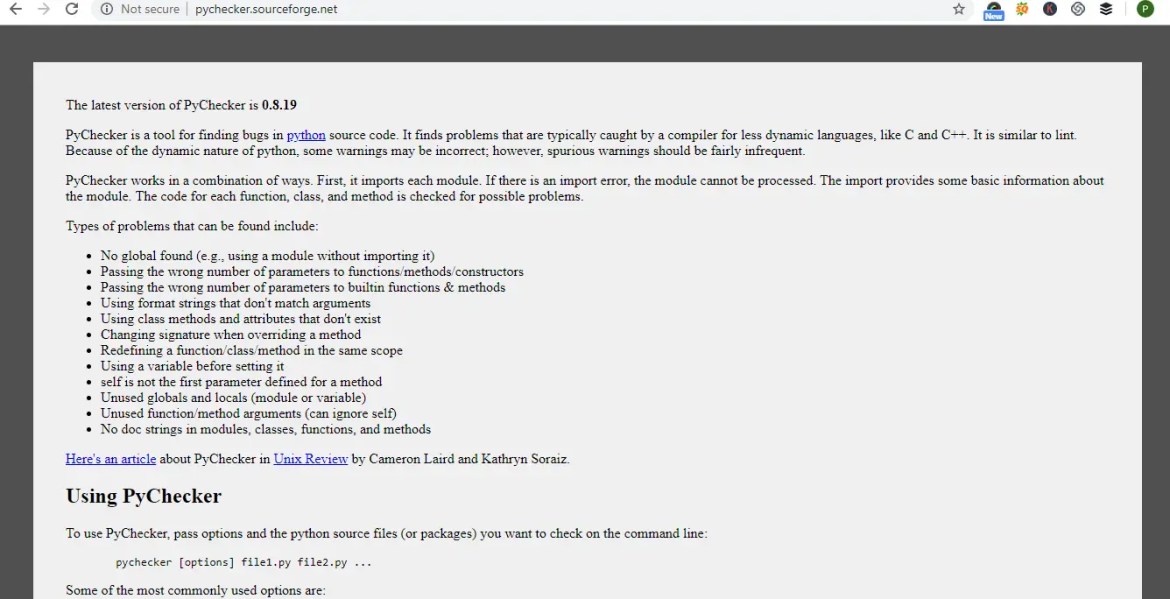This screenshot has width=1170, height=599.
Task: Open the orange SQ extension
Action: coord(1022,9)
